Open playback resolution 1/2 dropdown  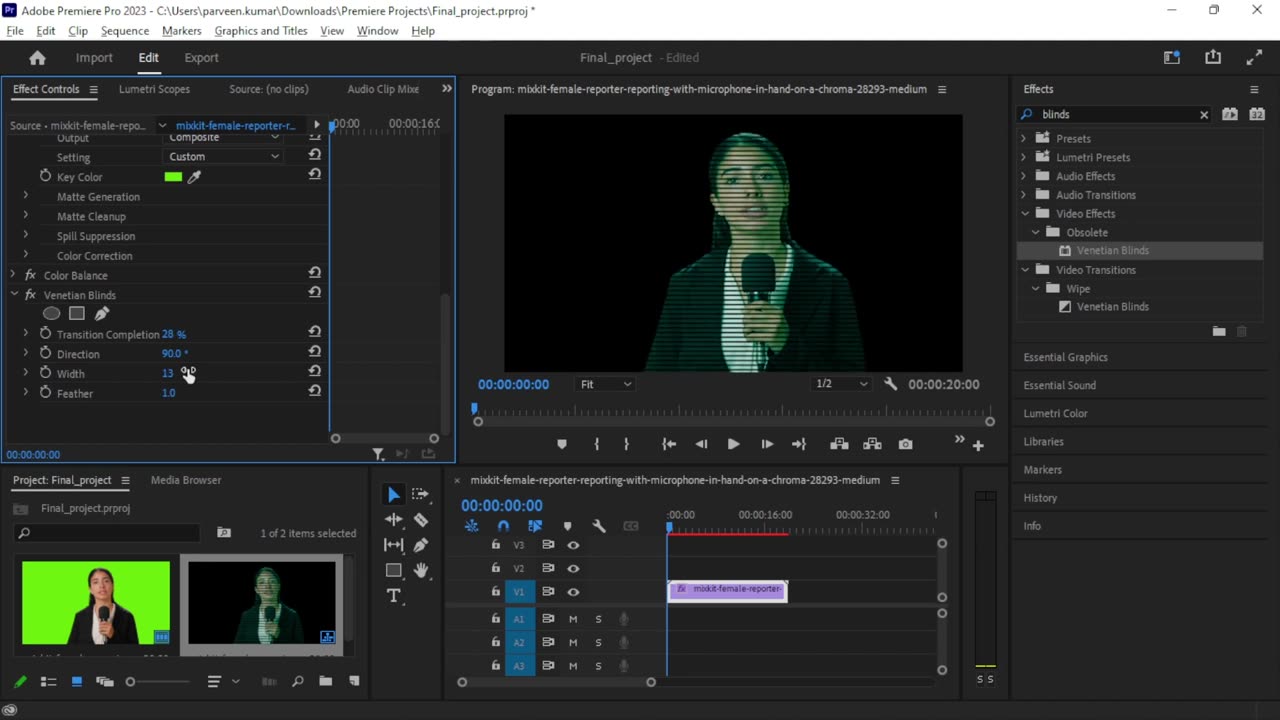841,384
